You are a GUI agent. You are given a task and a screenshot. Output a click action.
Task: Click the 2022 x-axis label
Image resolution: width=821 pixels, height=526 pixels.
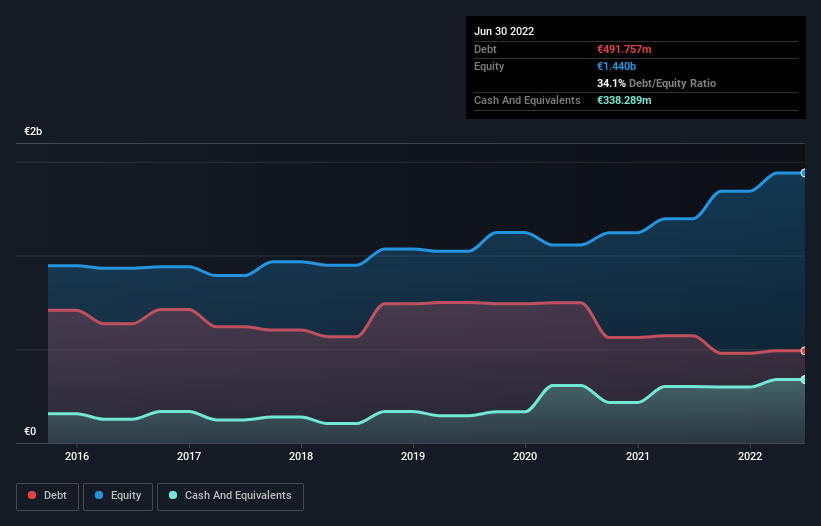tap(750, 456)
